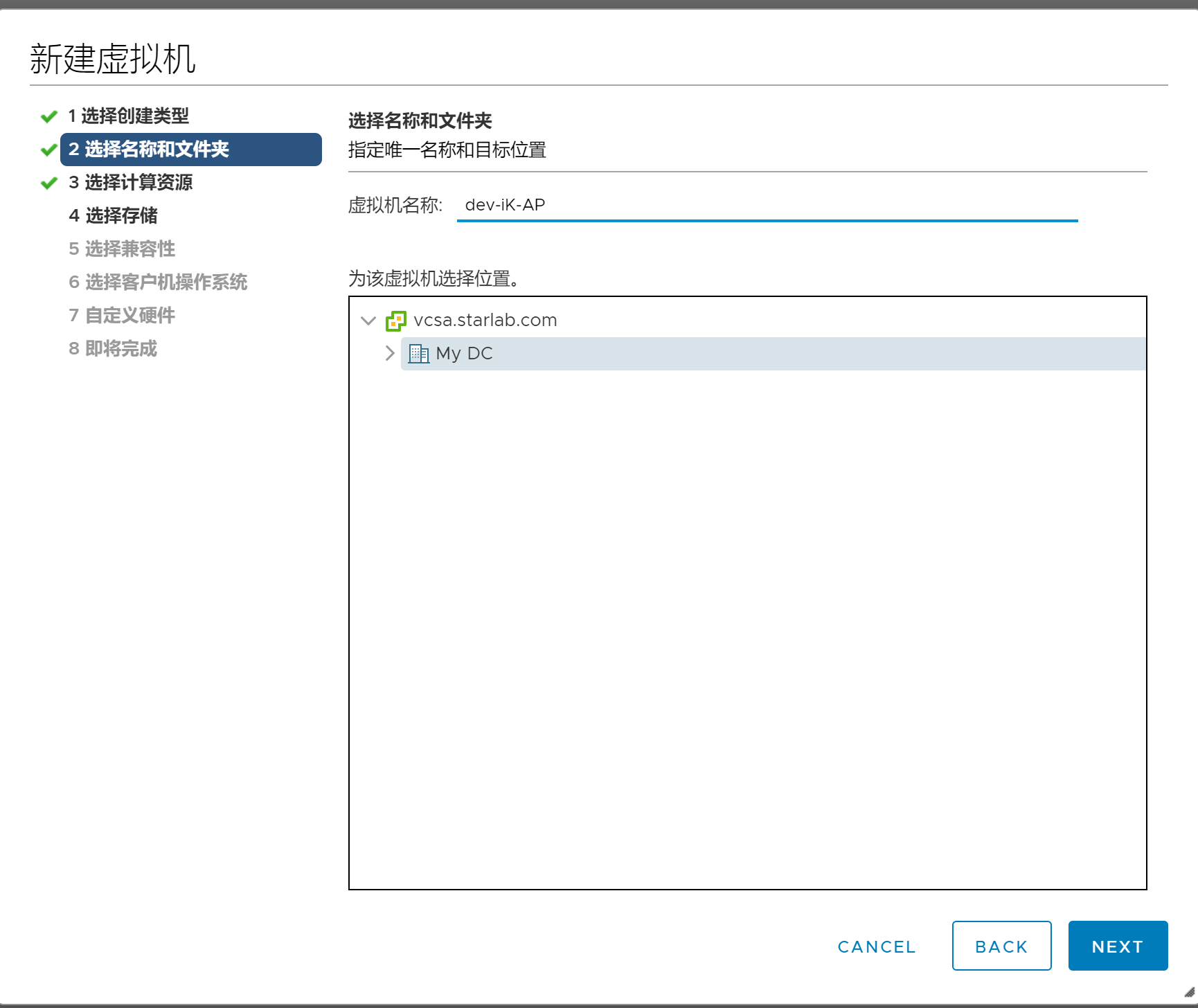1198x1008 pixels.
Task: Click step 8 即将完成
Action: click(x=113, y=348)
